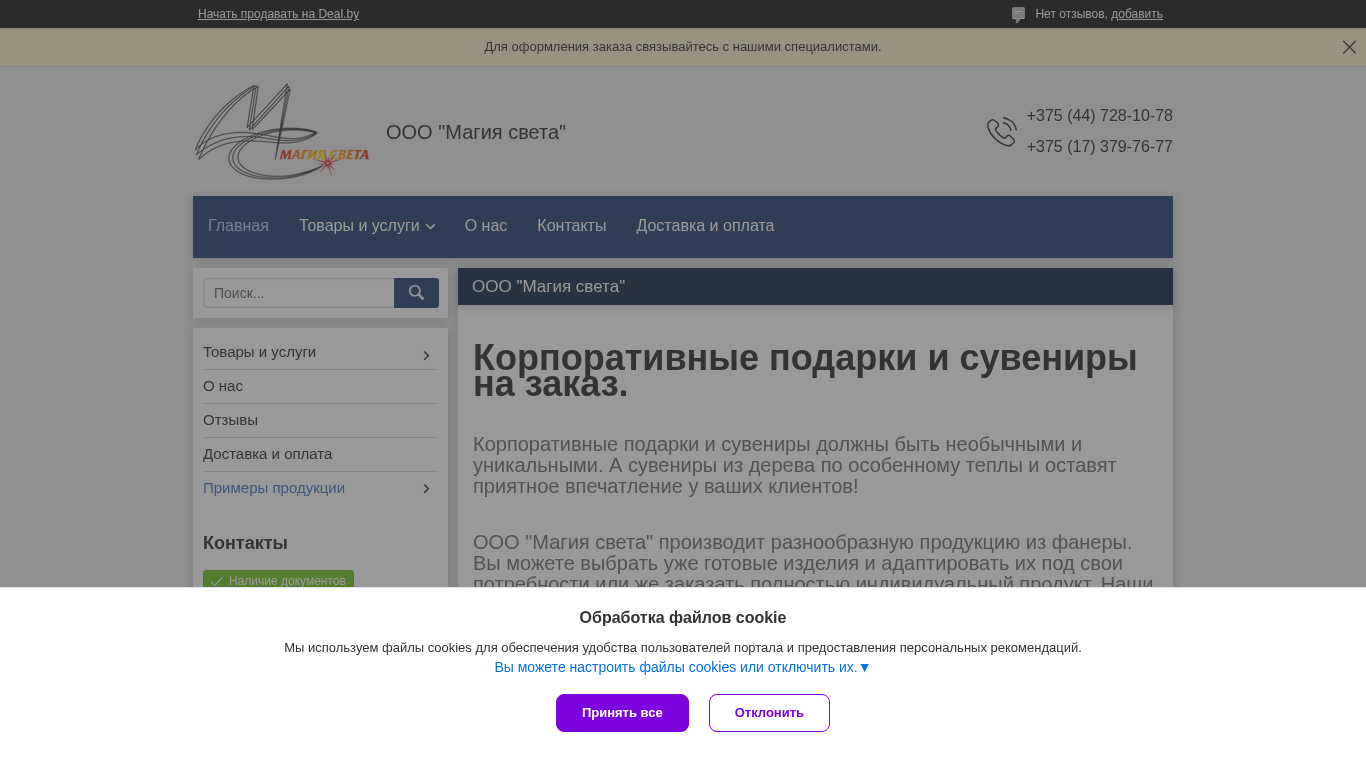Open Доставка и оплата in navigation bar

tap(705, 226)
